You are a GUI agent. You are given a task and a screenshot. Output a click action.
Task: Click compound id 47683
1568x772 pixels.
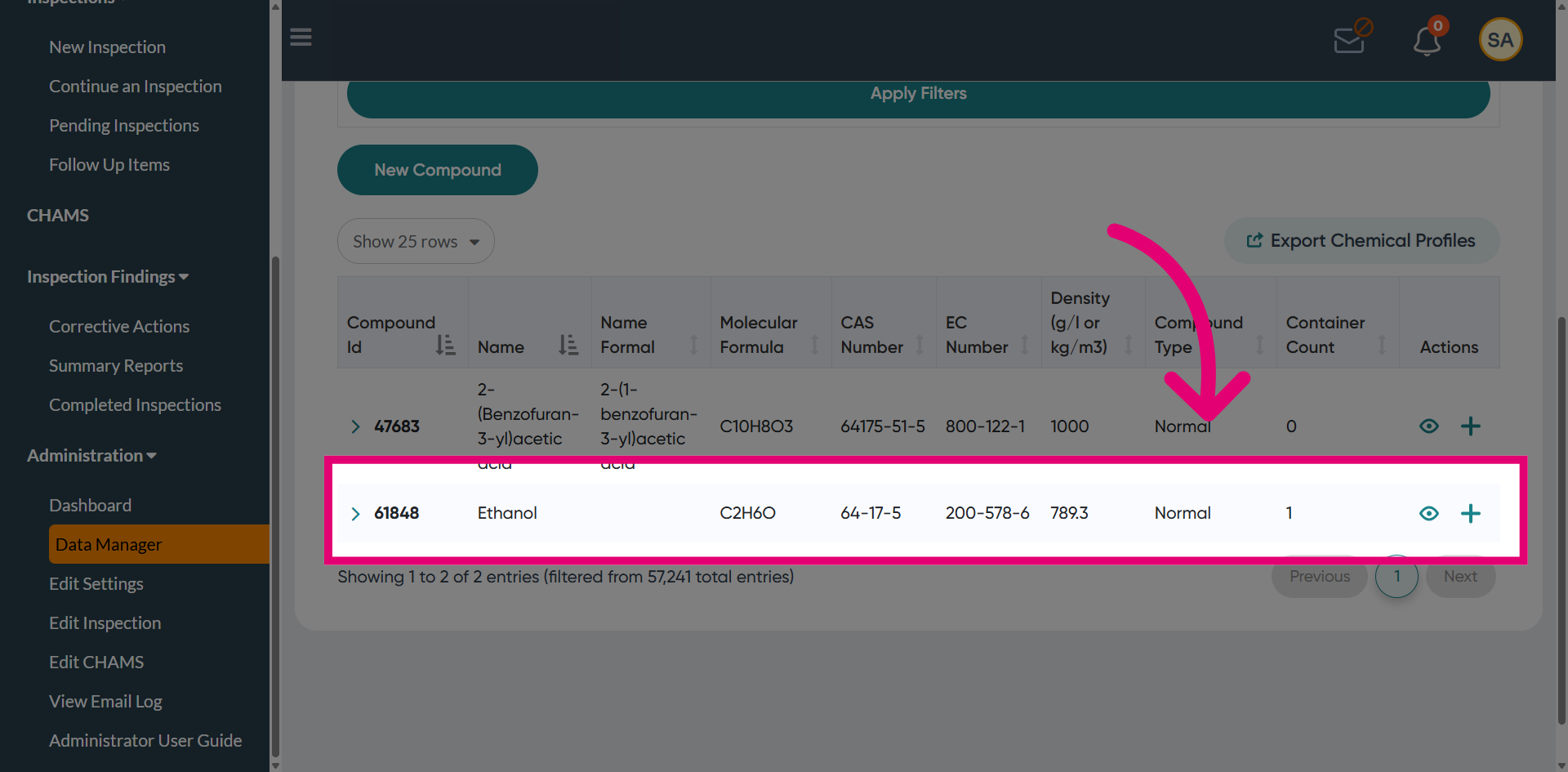click(x=396, y=426)
